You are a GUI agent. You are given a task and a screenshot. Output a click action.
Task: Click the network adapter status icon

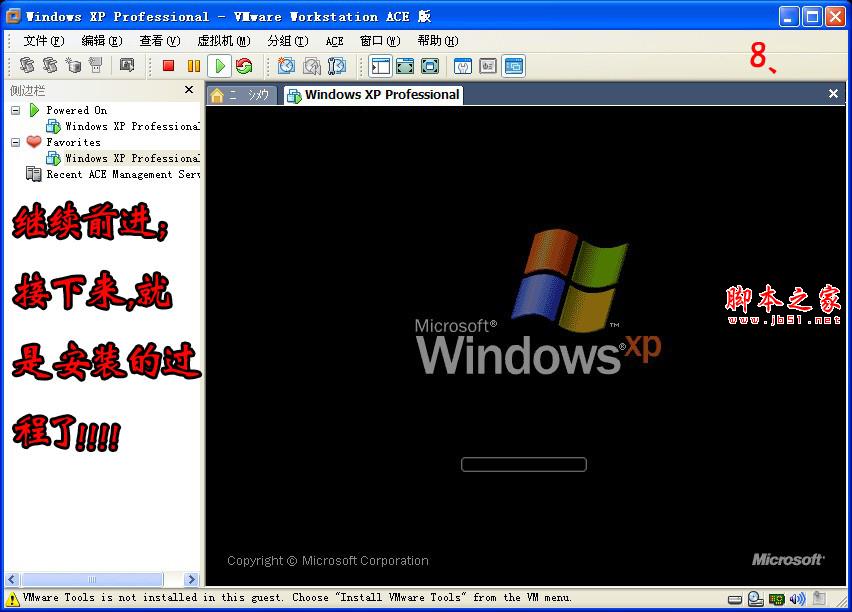coord(776,599)
